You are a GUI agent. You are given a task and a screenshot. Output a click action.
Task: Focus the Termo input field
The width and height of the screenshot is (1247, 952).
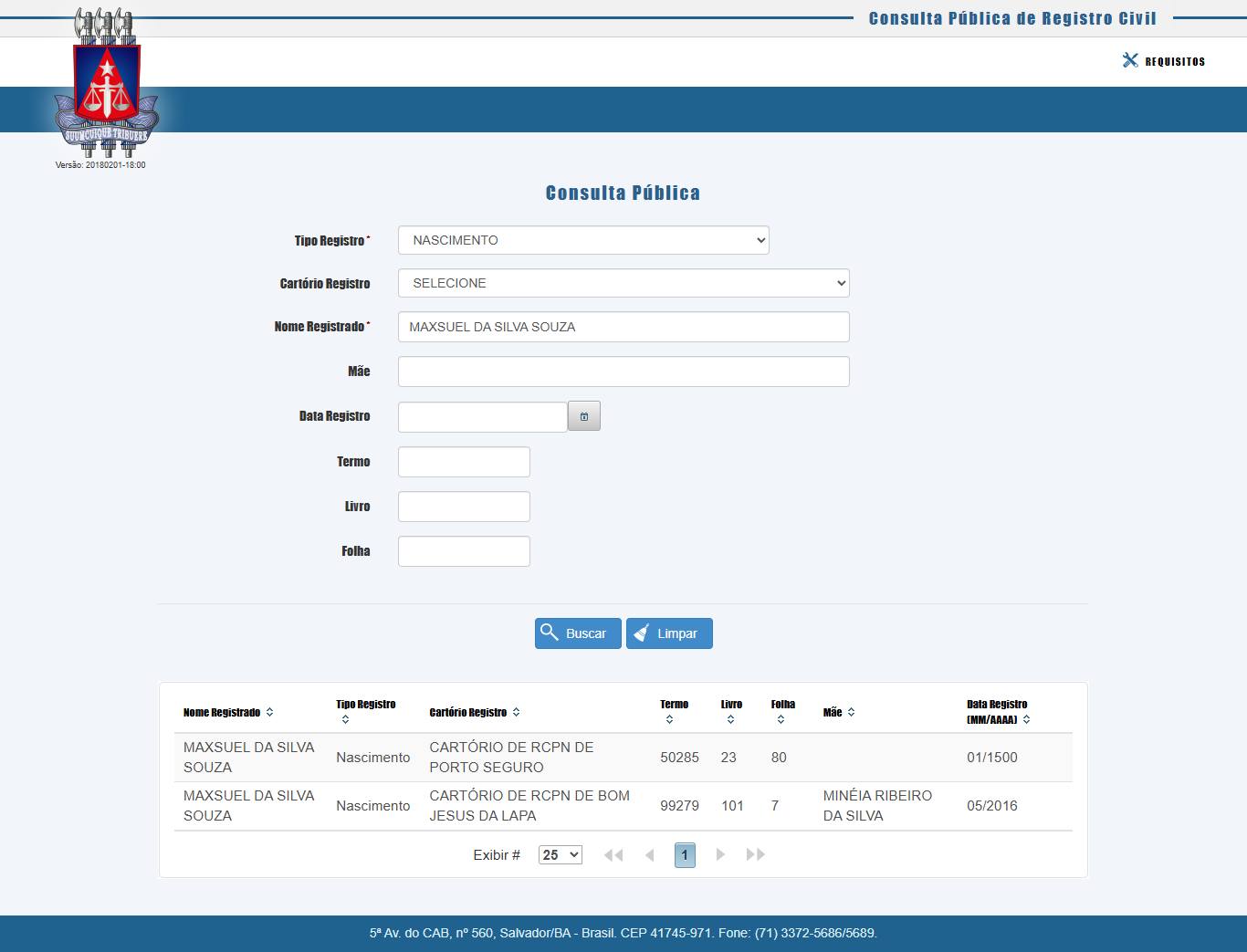point(464,462)
